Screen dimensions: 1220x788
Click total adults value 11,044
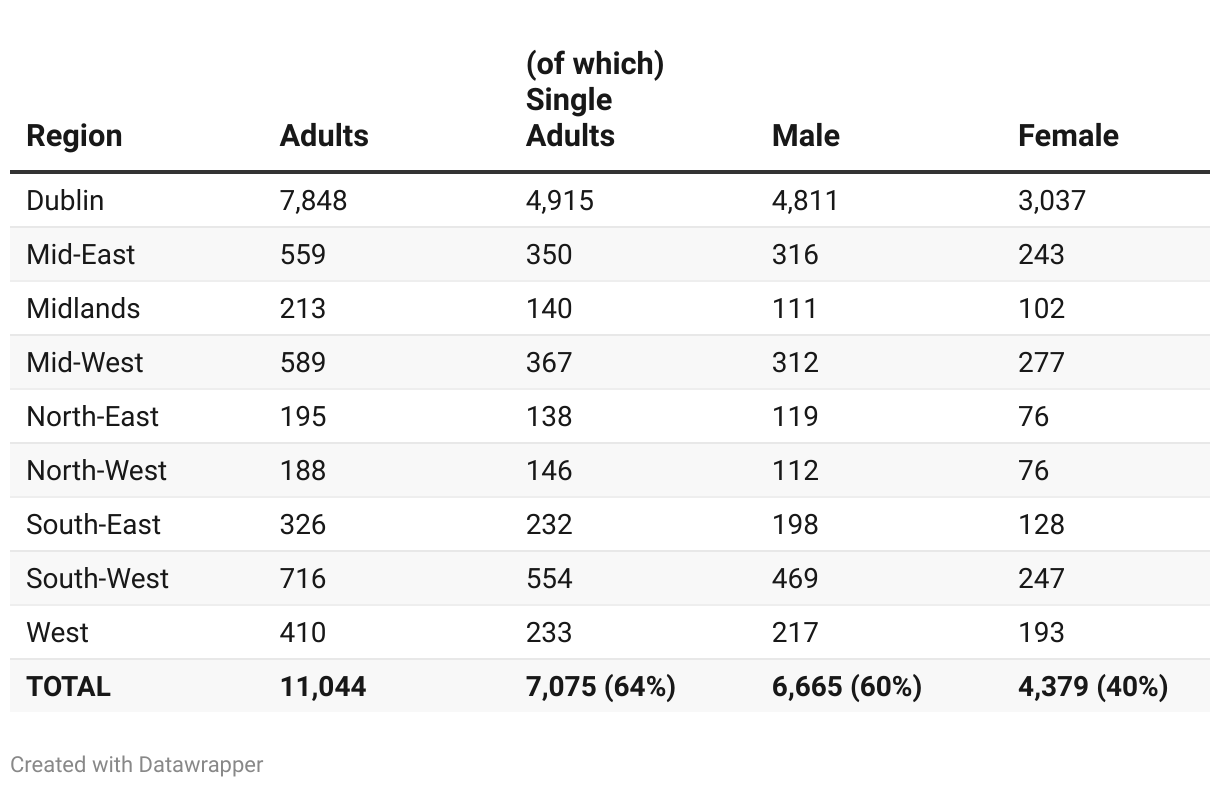point(323,687)
